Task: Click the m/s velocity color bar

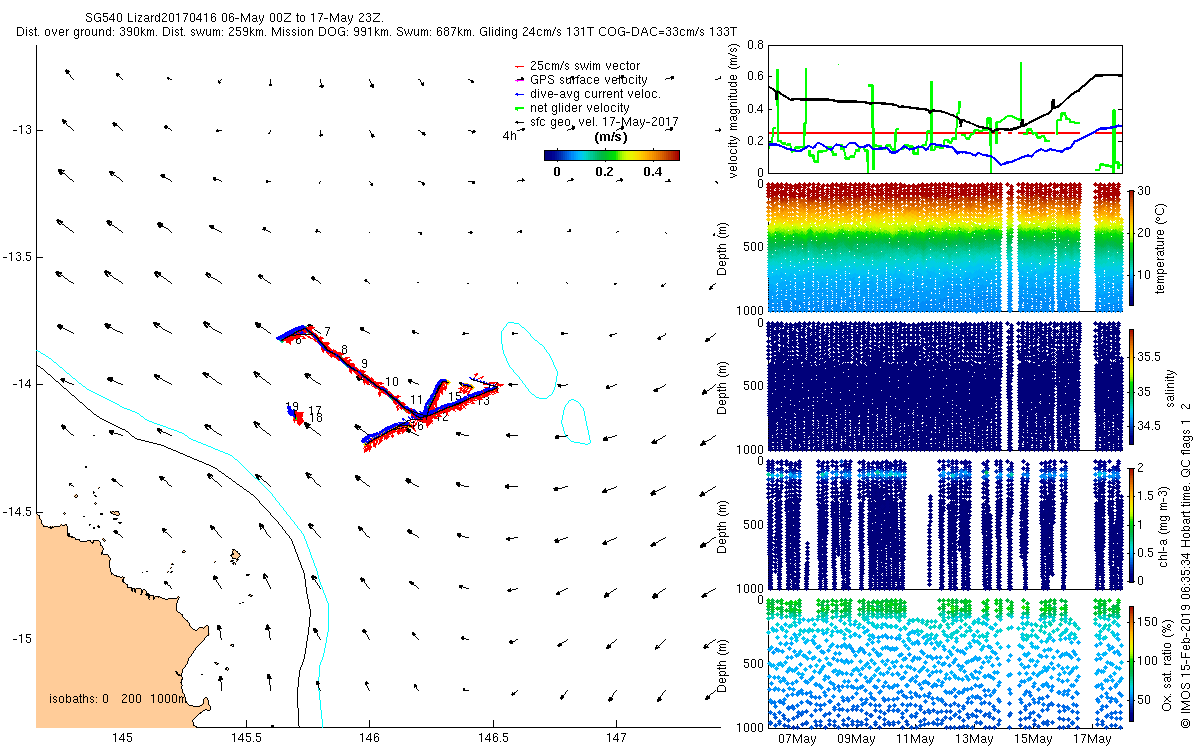Action: coord(612,155)
